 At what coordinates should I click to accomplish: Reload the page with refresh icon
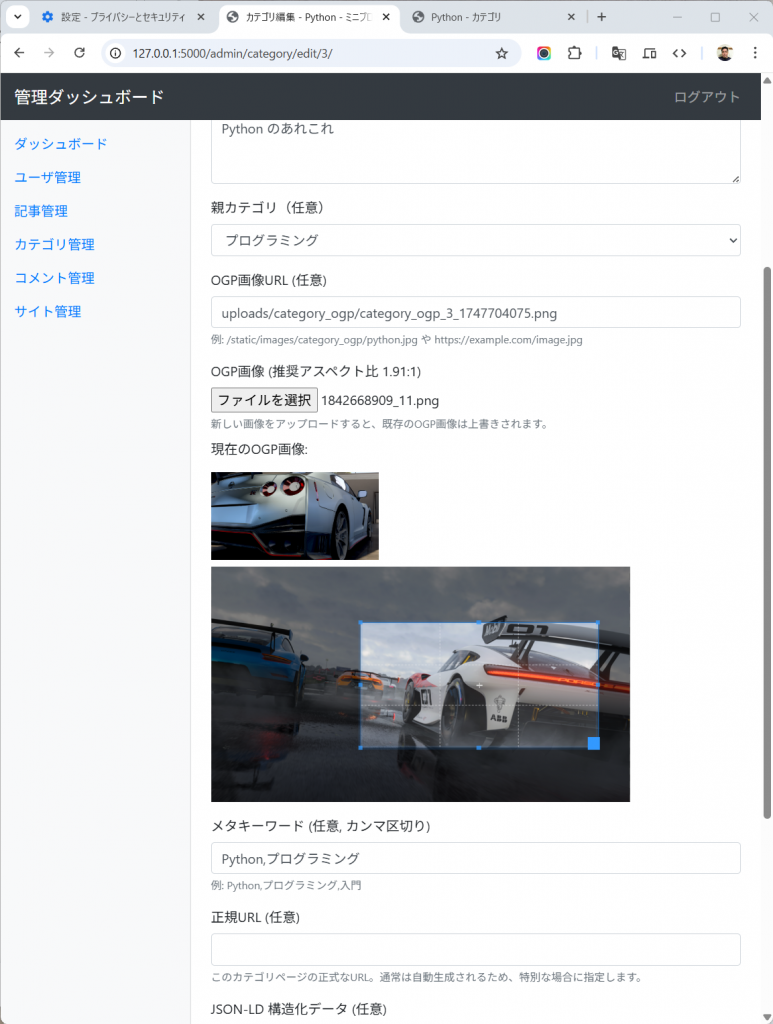pos(79,53)
